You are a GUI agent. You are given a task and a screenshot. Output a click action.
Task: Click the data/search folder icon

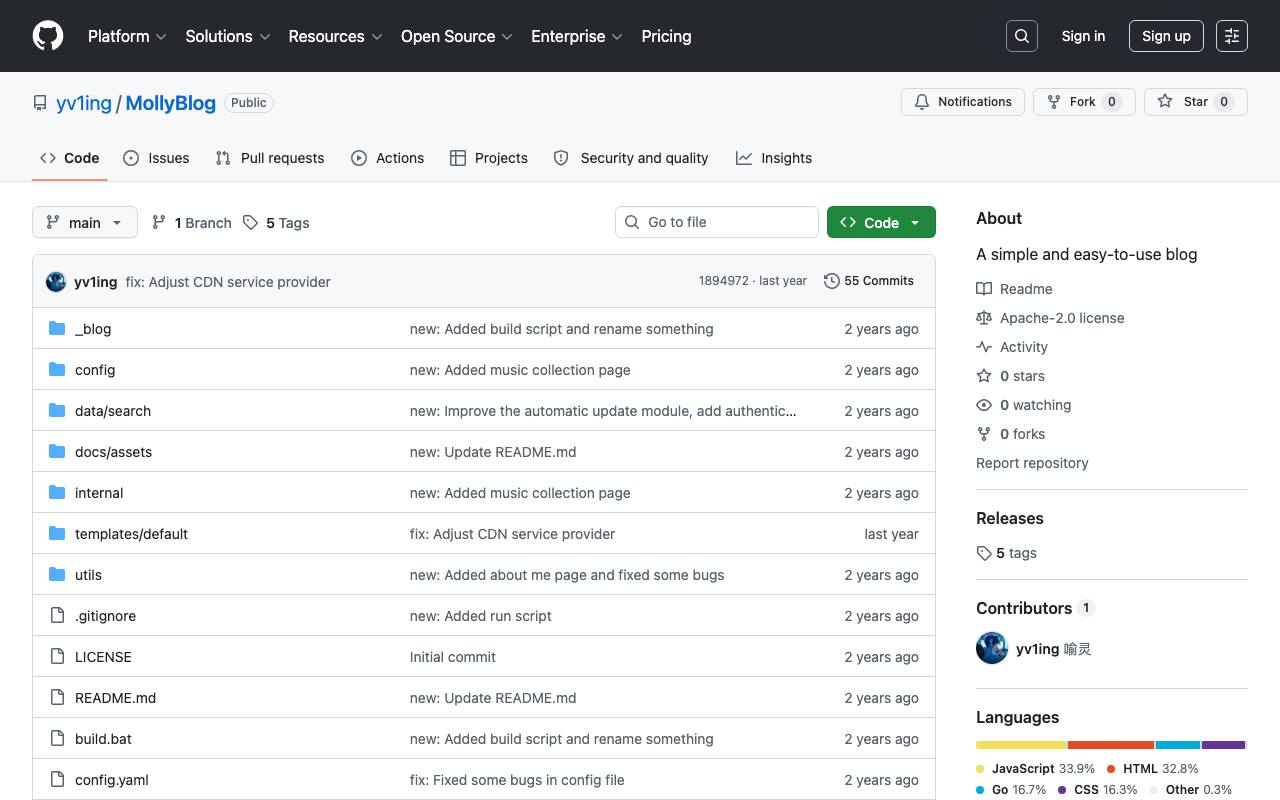[x=57, y=411]
